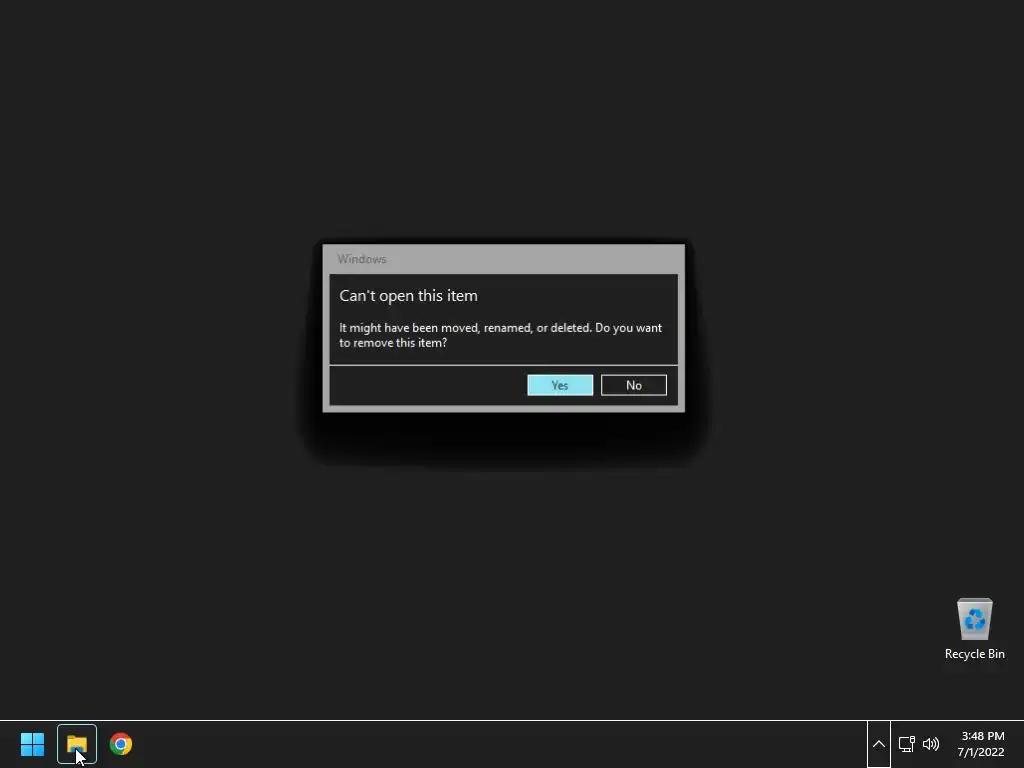Click Yes to remove the item
Screen dimensions: 1024x768
pos(560,385)
